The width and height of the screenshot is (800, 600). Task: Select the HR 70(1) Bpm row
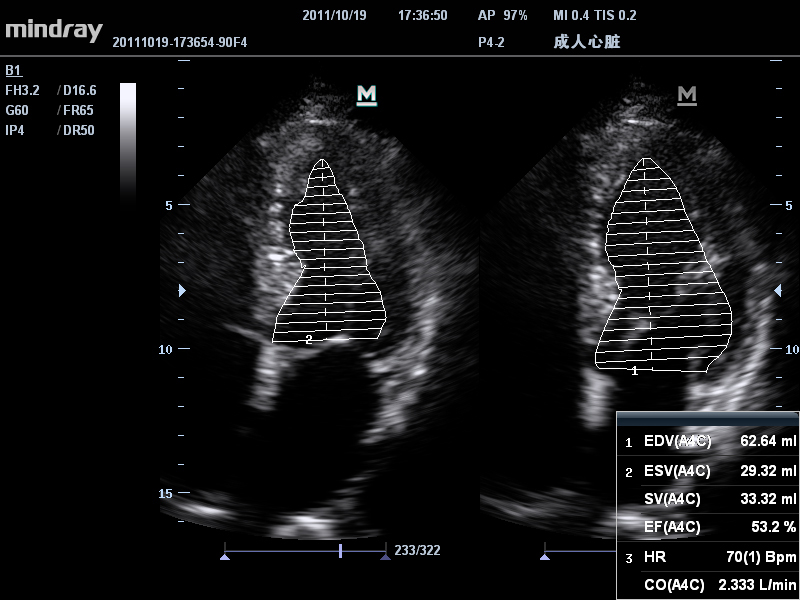[x=708, y=557]
